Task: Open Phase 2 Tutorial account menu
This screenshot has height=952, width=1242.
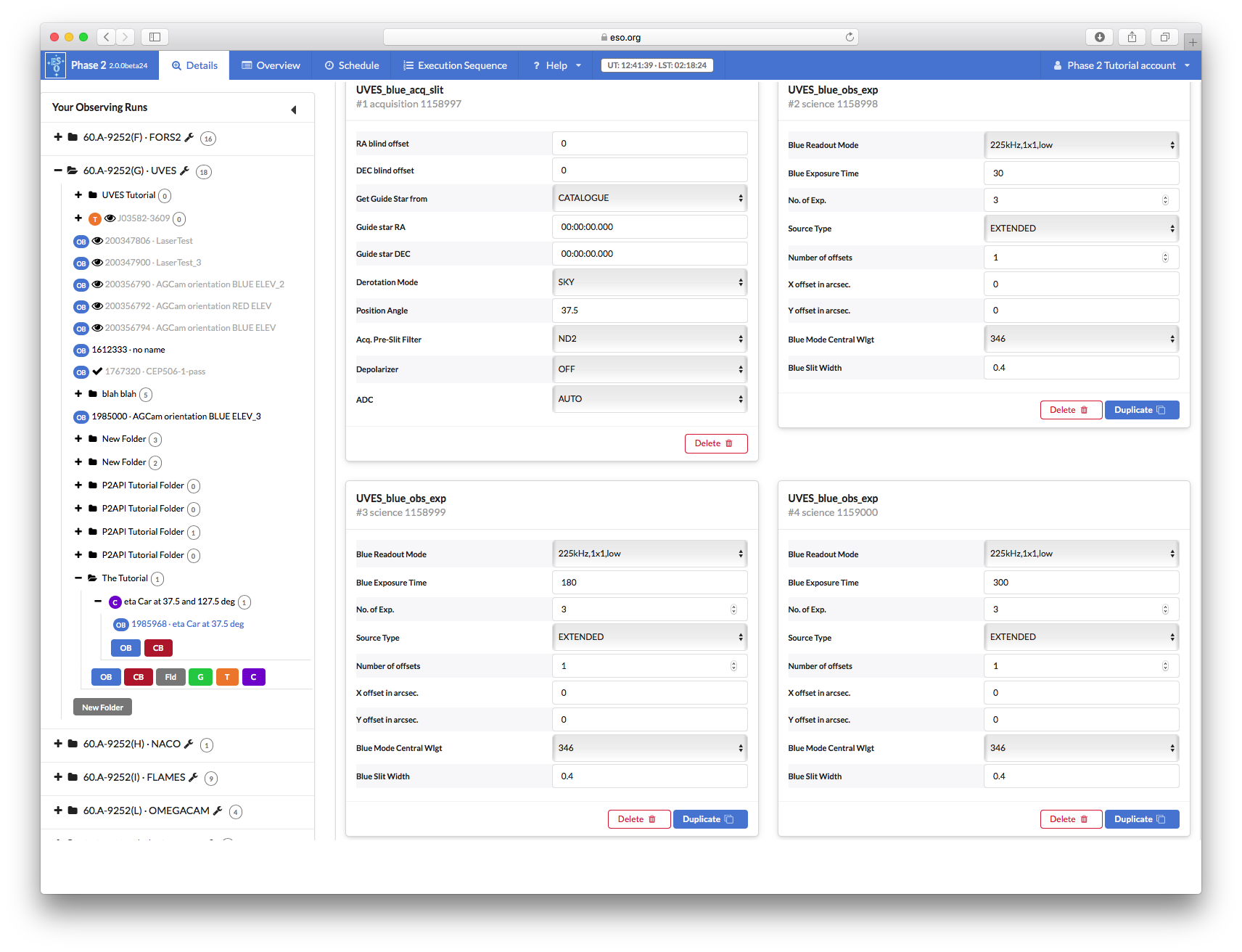Action: coord(1122,65)
